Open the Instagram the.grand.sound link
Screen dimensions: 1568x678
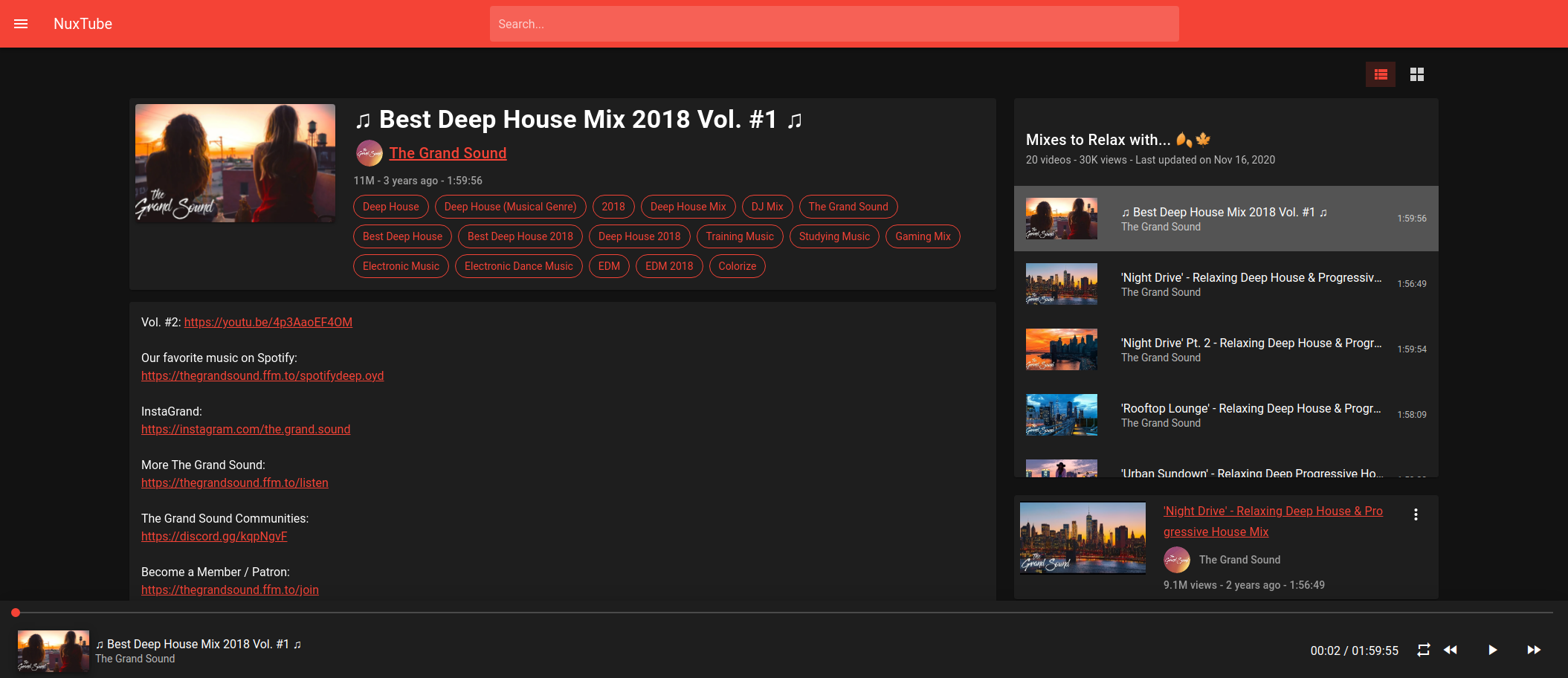(x=245, y=429)
